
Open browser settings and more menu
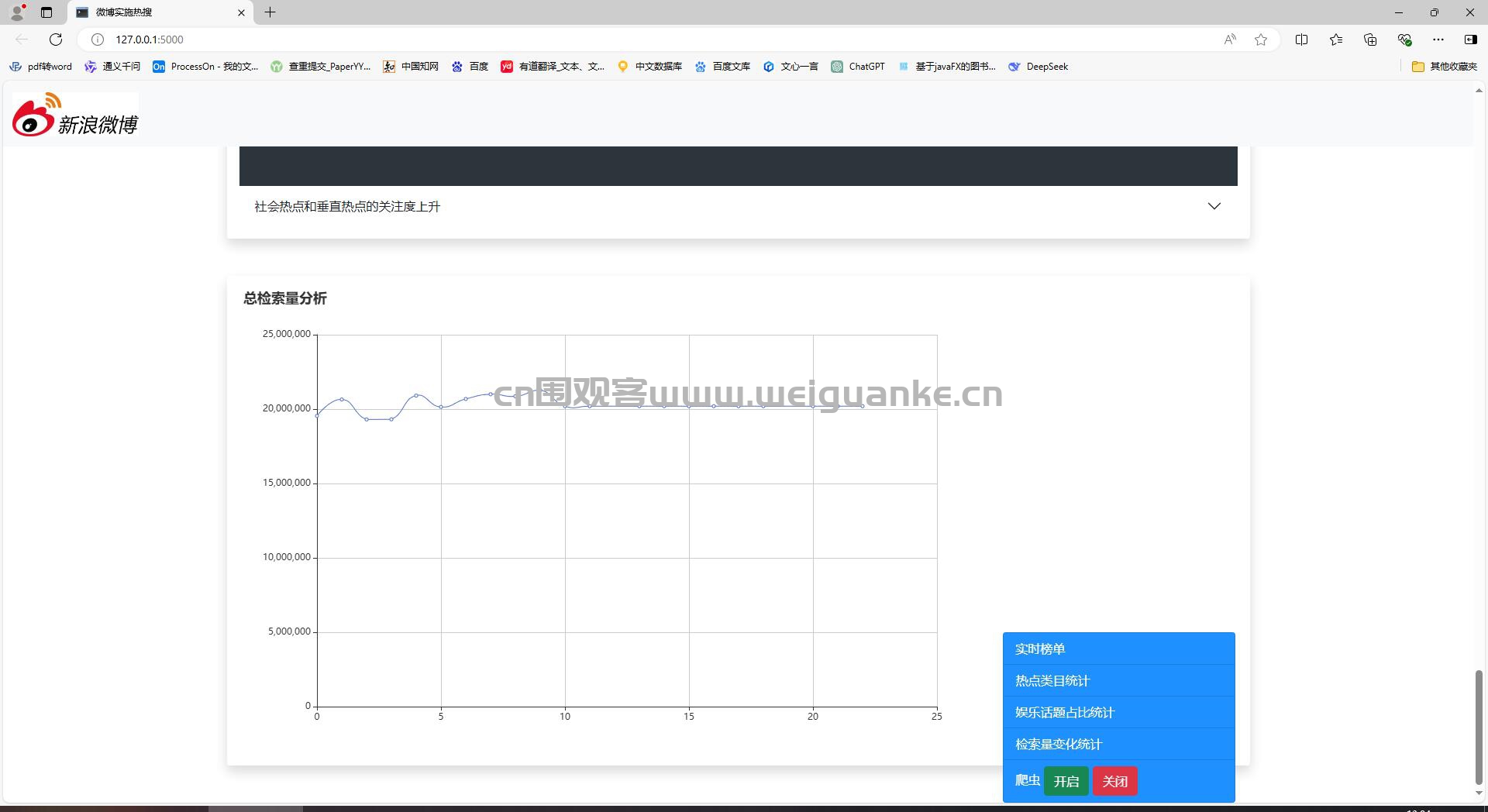[1438, 40]
